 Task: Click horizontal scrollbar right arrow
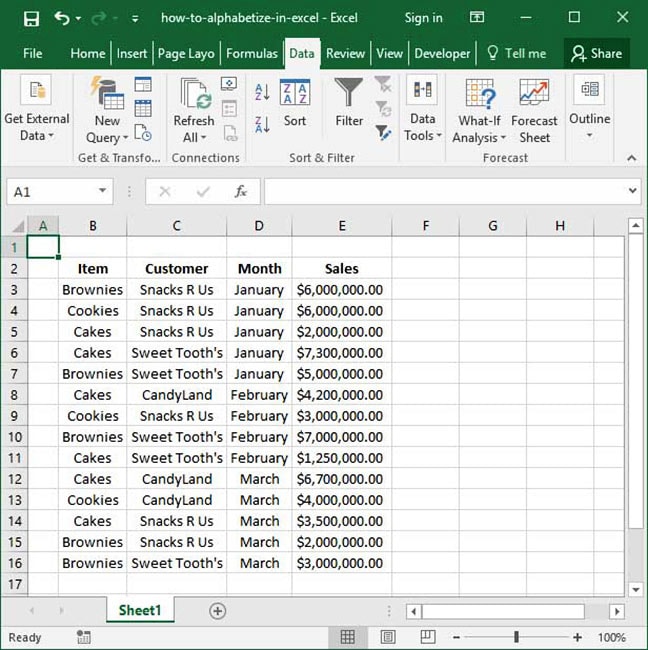(617, 611)
